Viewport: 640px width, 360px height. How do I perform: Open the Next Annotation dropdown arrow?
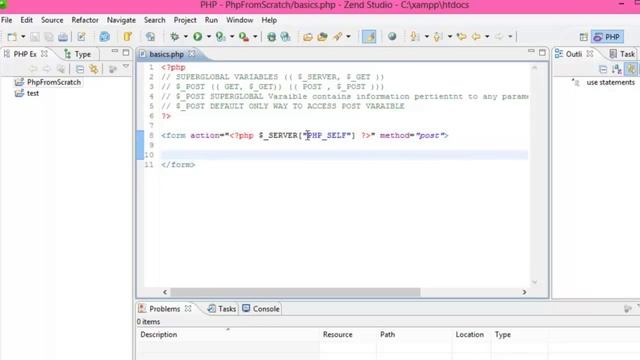tap(427, 37)
